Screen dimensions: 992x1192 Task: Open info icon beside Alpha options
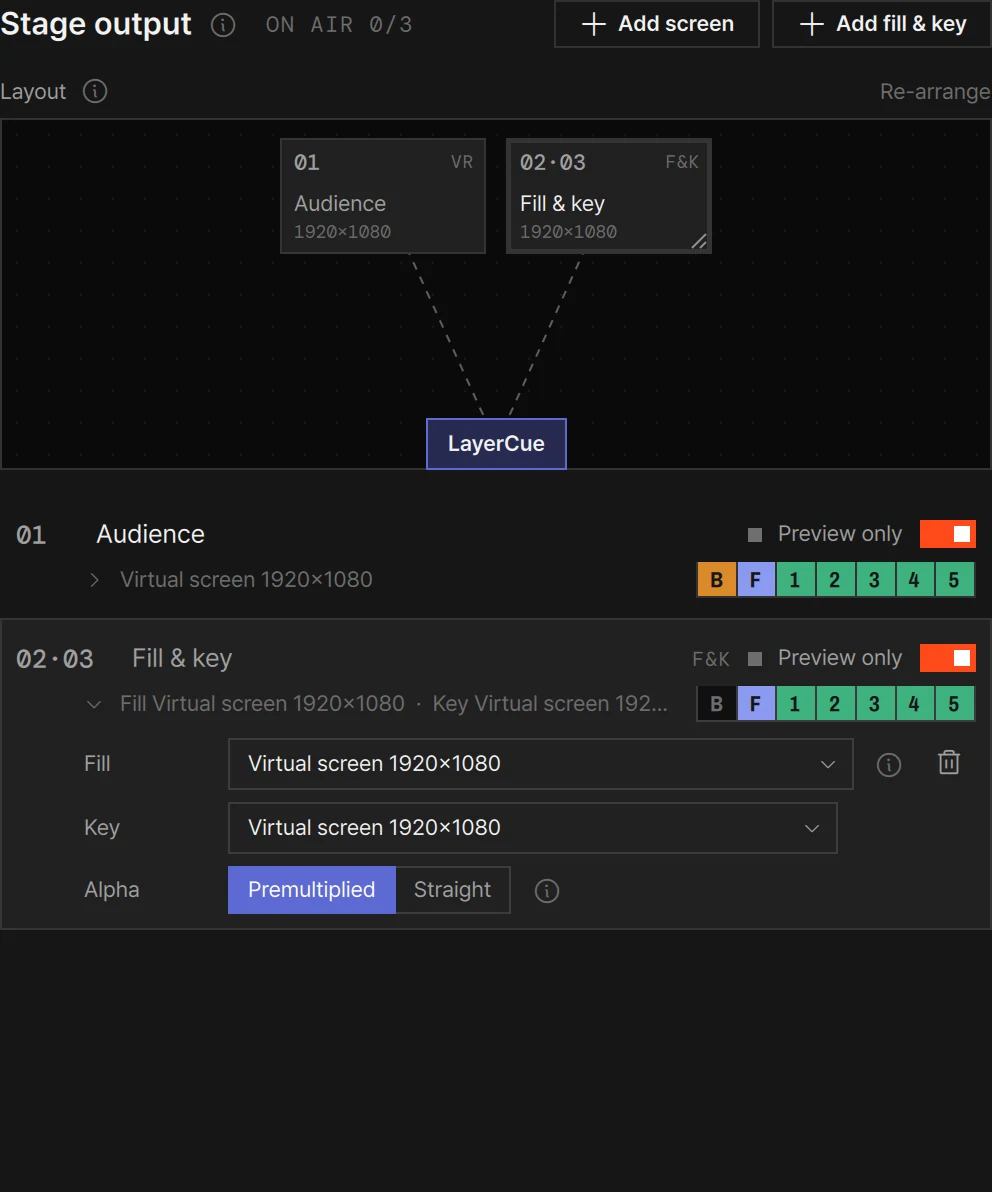point(547,890)
